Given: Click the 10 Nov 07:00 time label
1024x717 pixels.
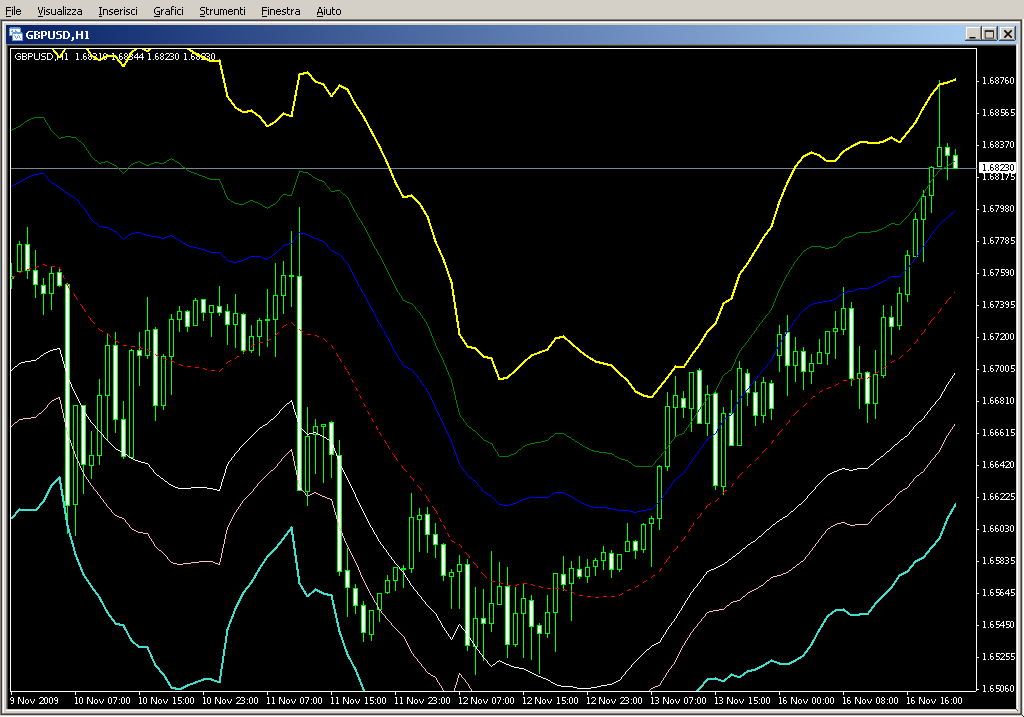Looking at the screenshot, I should pyautogui.click(x=102, y=701).
